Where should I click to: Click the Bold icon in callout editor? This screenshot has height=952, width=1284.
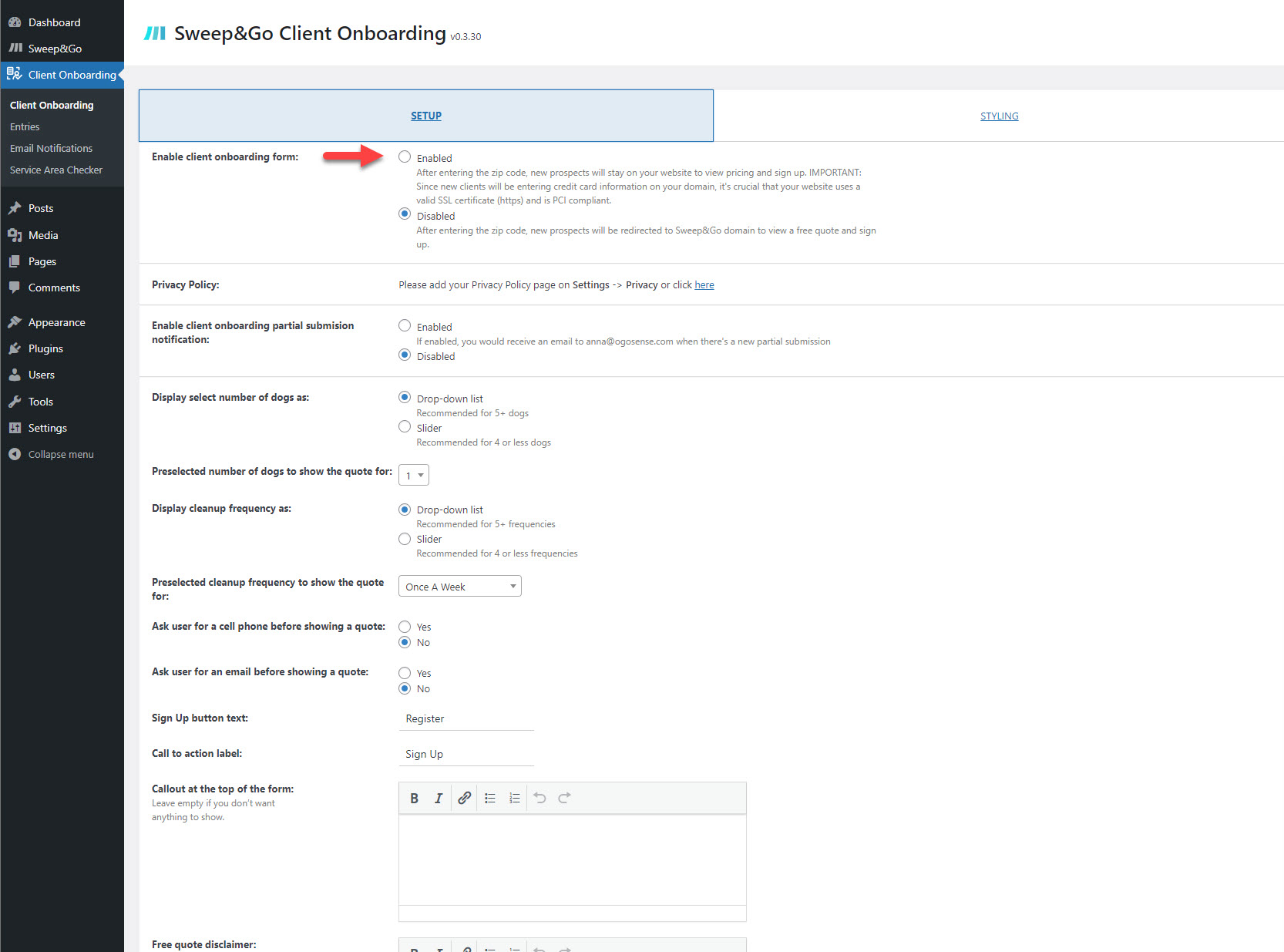point(414,799)
